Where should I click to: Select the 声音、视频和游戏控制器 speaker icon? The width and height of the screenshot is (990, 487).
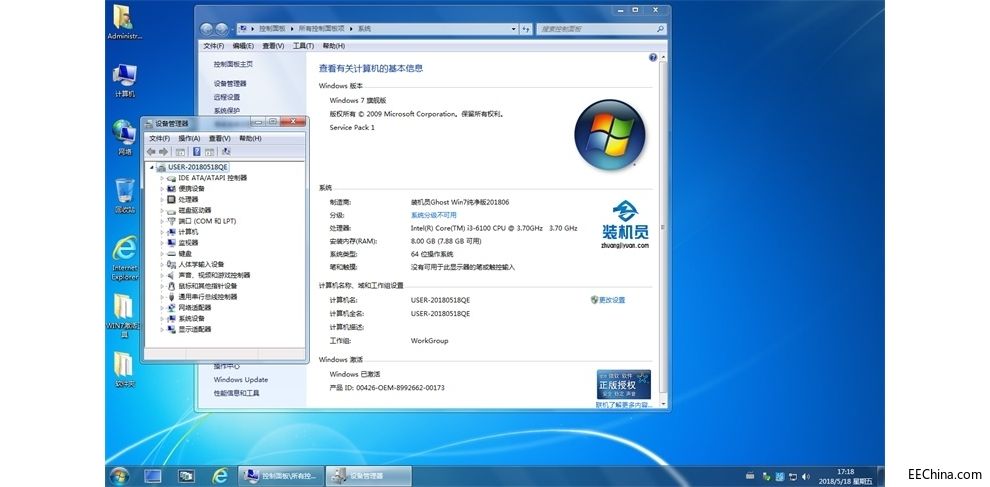(x=171, y=275)
